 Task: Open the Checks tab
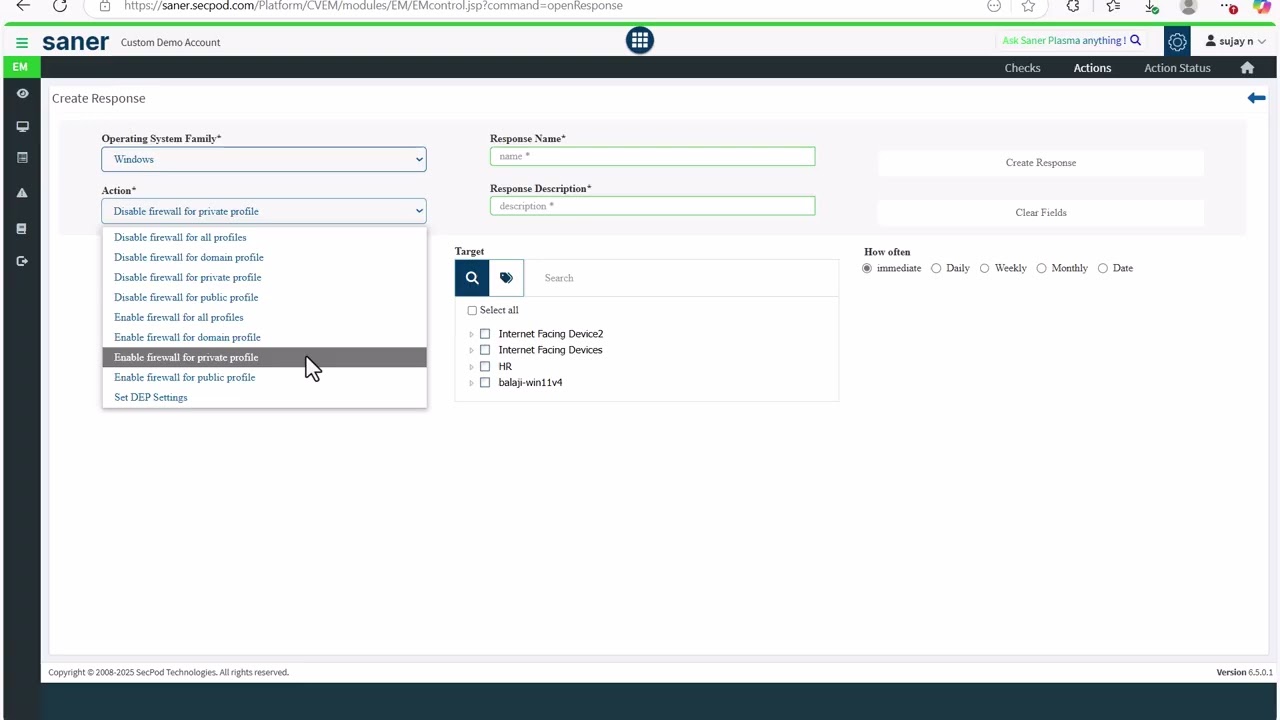[x=1022, y=68]
